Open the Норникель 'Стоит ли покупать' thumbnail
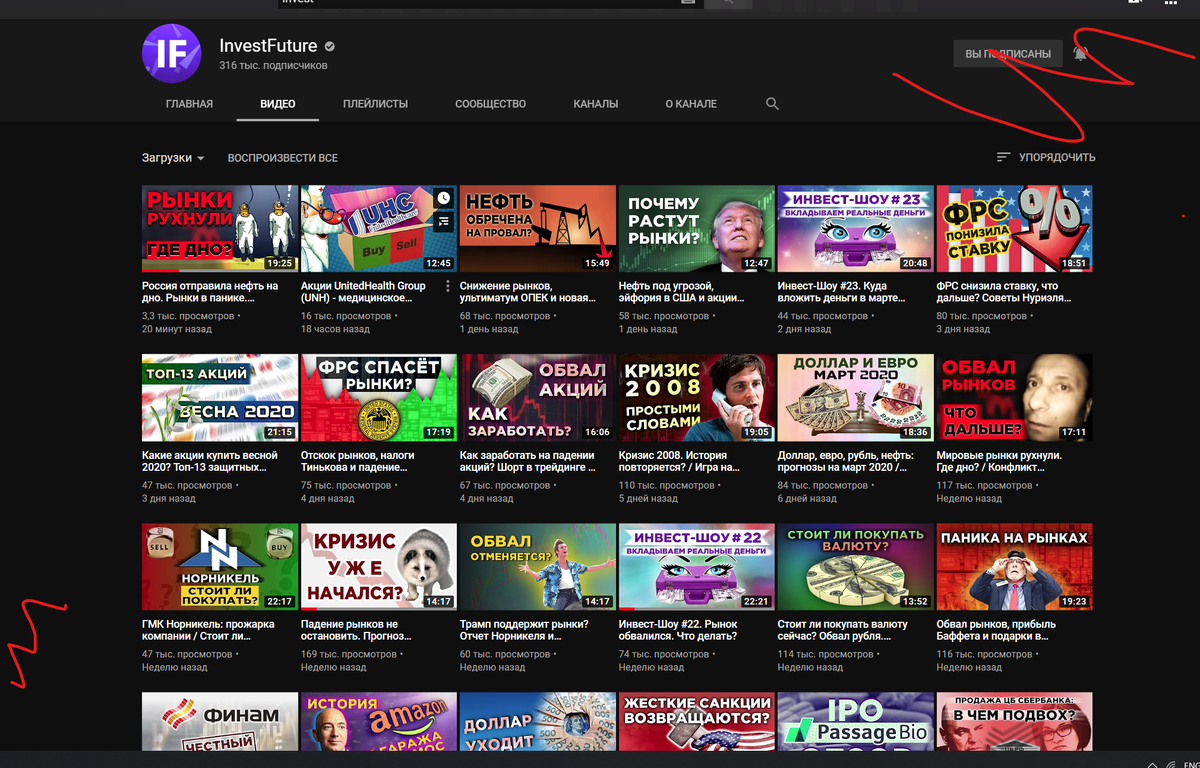Screen dimensions: 1200x768 point(220,567)
